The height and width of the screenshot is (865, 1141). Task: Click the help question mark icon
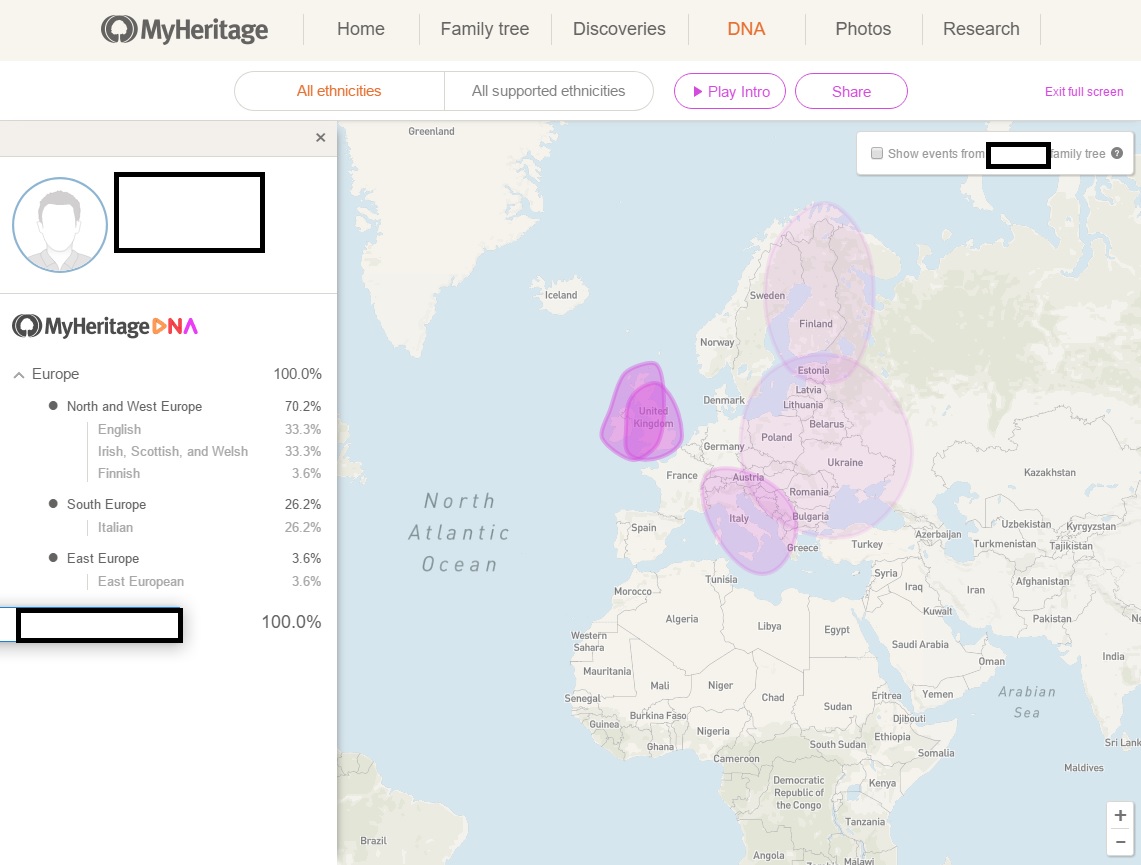click(x=1116, y=154)
